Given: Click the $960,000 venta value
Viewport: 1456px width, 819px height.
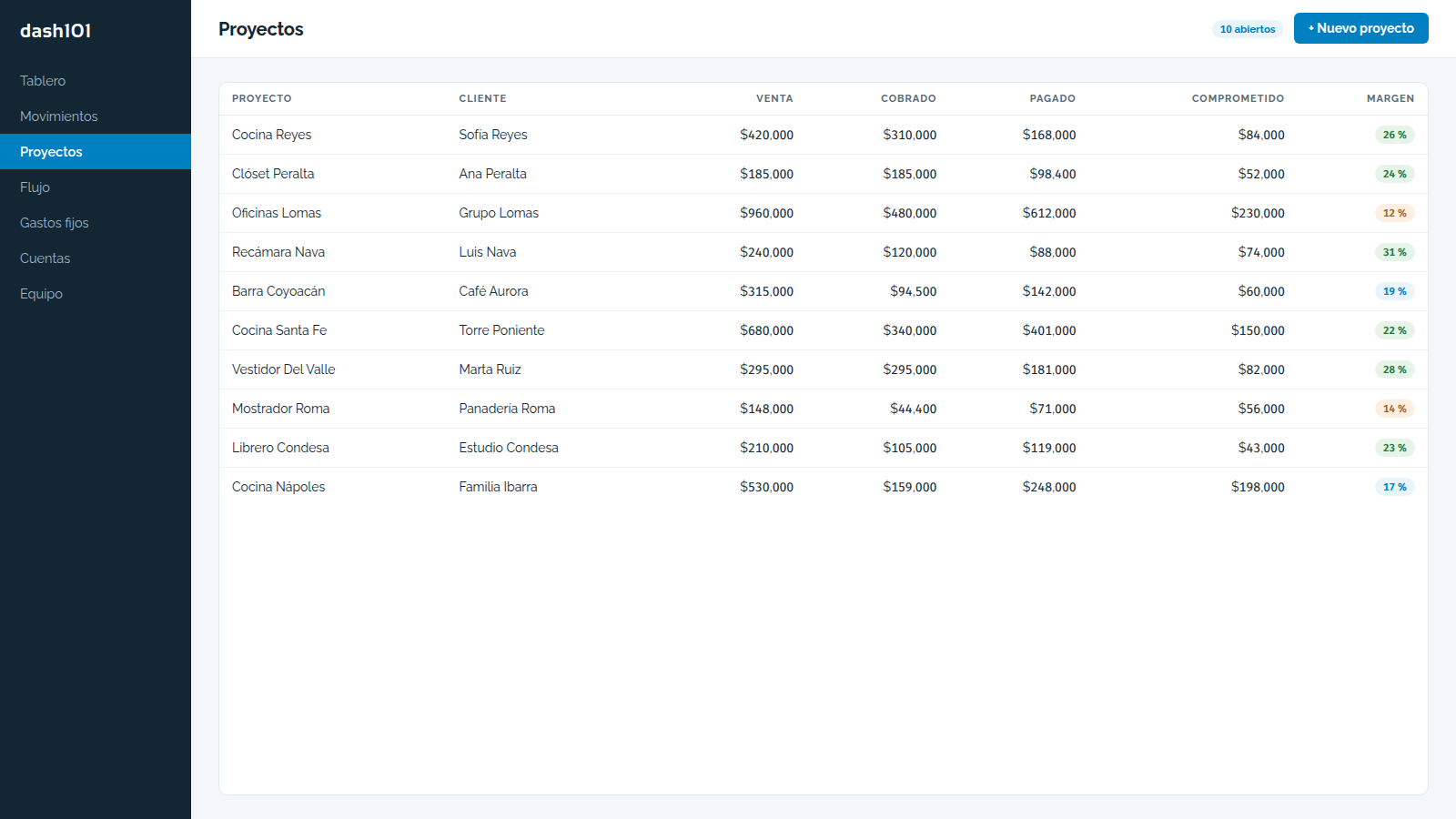Looking at the screenshot, I should pos(766,213).
